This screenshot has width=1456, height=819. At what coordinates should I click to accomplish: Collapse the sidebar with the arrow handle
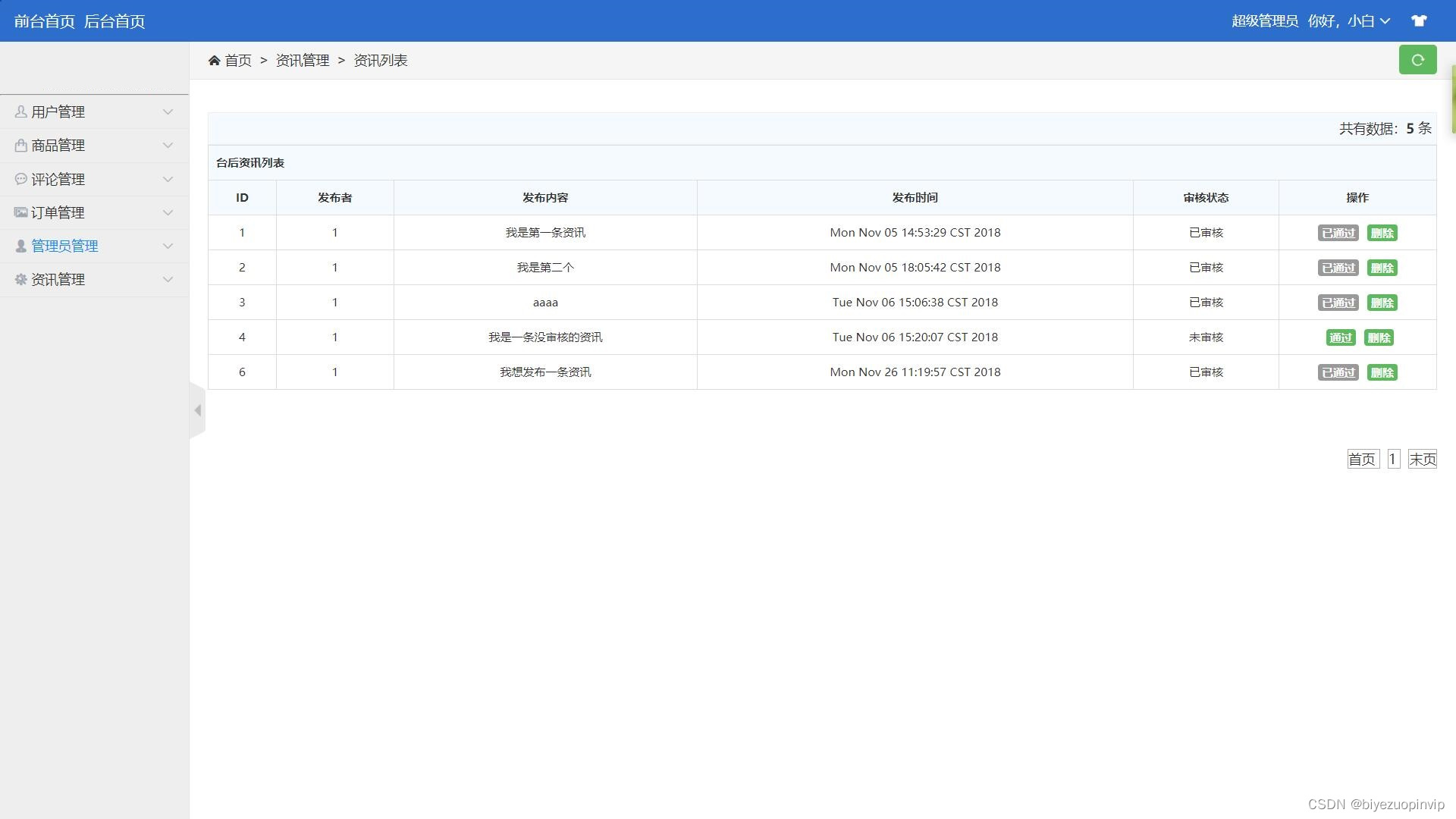pyautogui.click(x=197, y=410)
